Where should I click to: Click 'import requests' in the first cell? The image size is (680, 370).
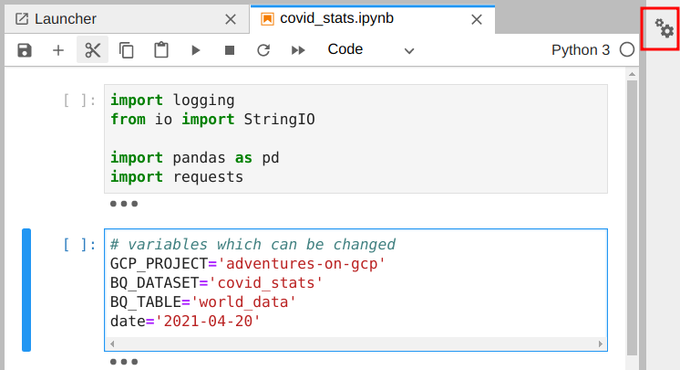point(177,177)
